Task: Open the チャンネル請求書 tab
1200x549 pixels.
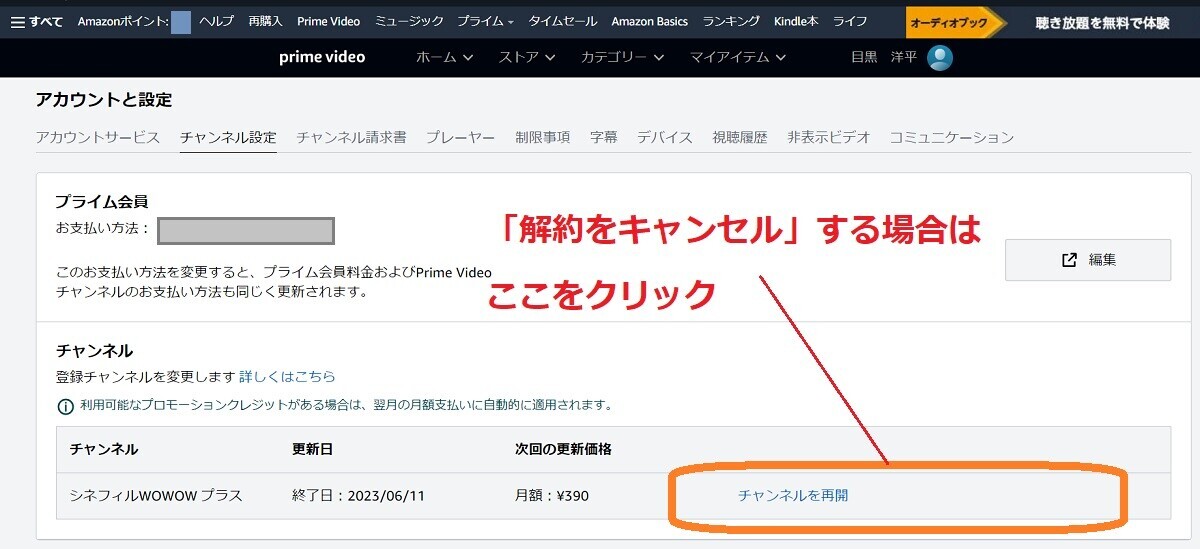Action: [351, 138]
